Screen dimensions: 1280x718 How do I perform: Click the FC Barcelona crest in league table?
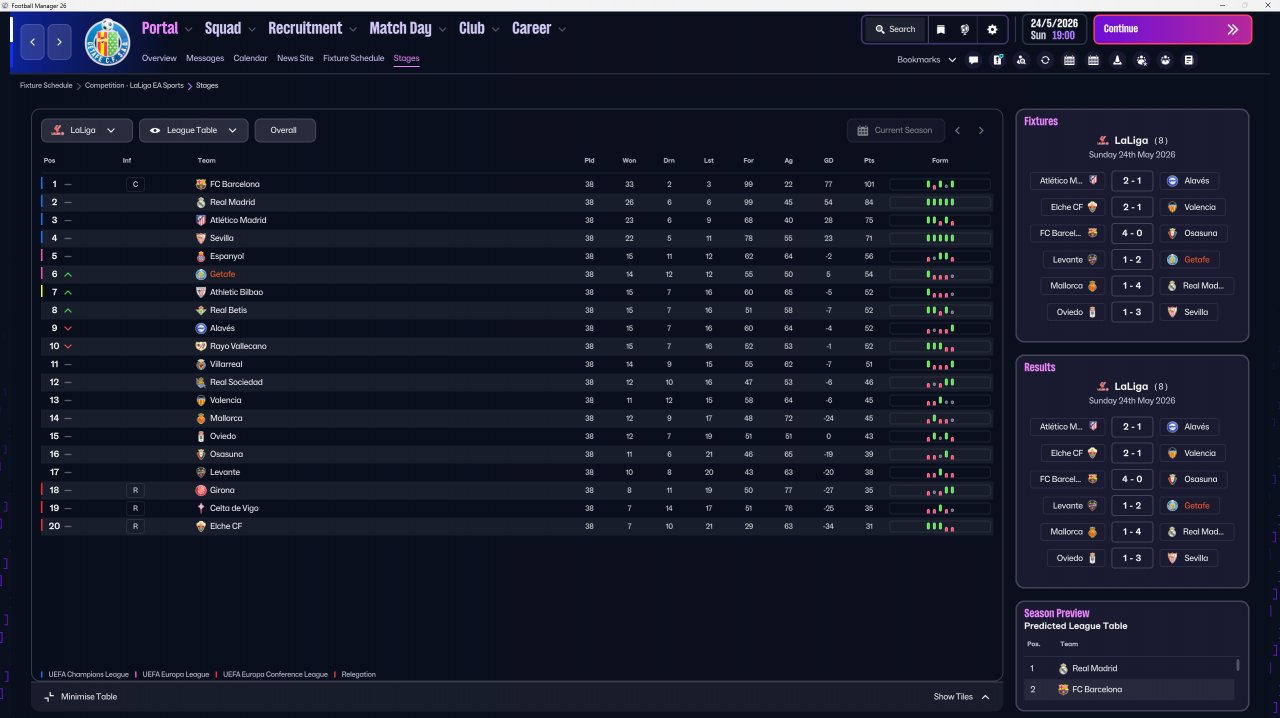(201, 184)
